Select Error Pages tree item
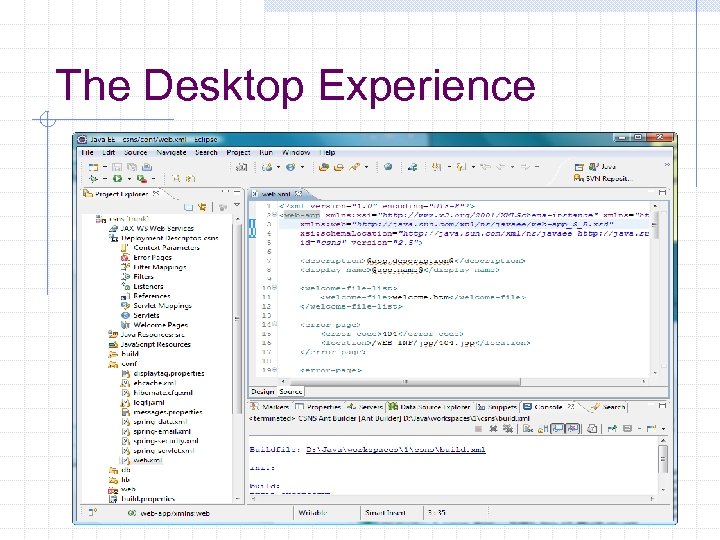This screenshot has width=720, height=540. coord(146,258)
